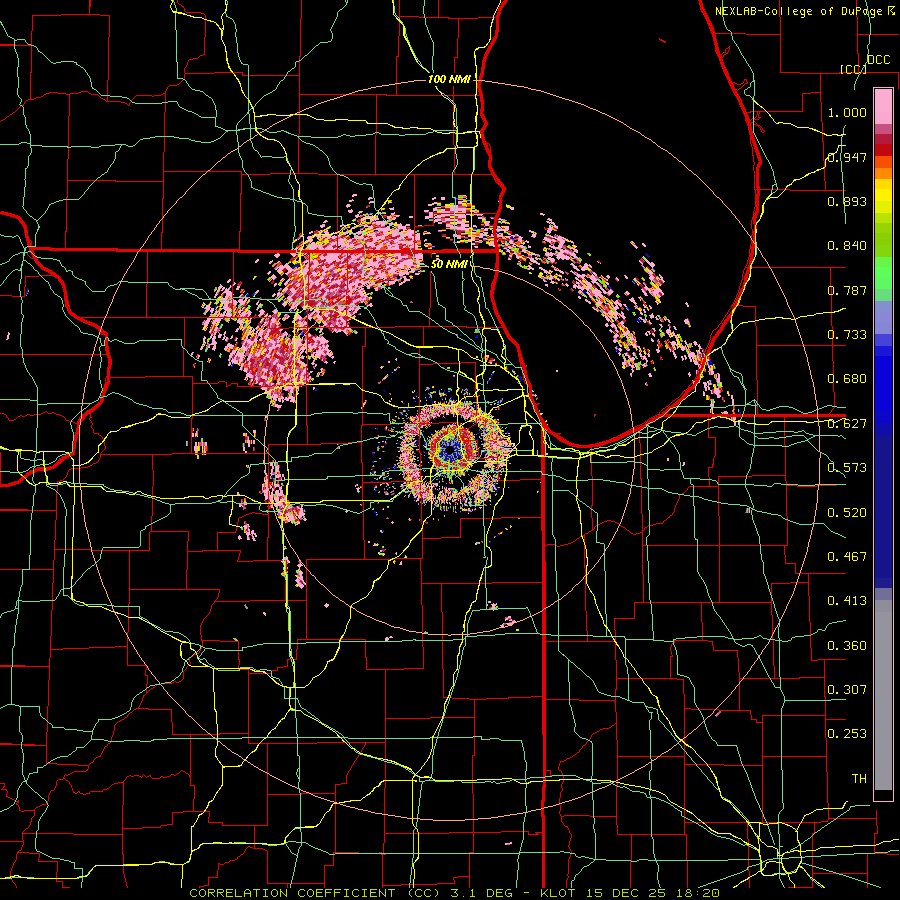
Task: Pick the light pink color bar segment
Action: [x=883, y=106]
